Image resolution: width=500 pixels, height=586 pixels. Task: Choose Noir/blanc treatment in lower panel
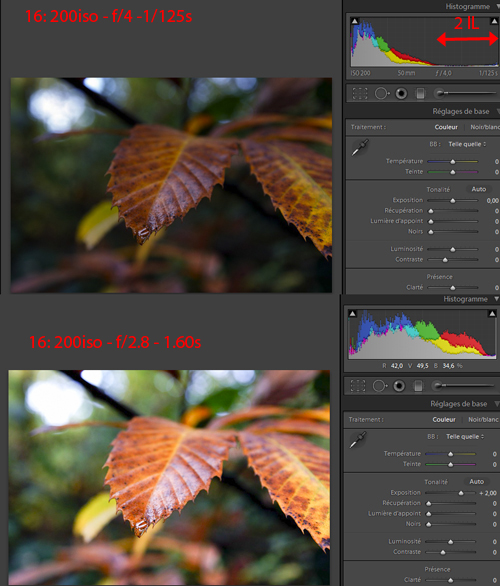[483, 420]
